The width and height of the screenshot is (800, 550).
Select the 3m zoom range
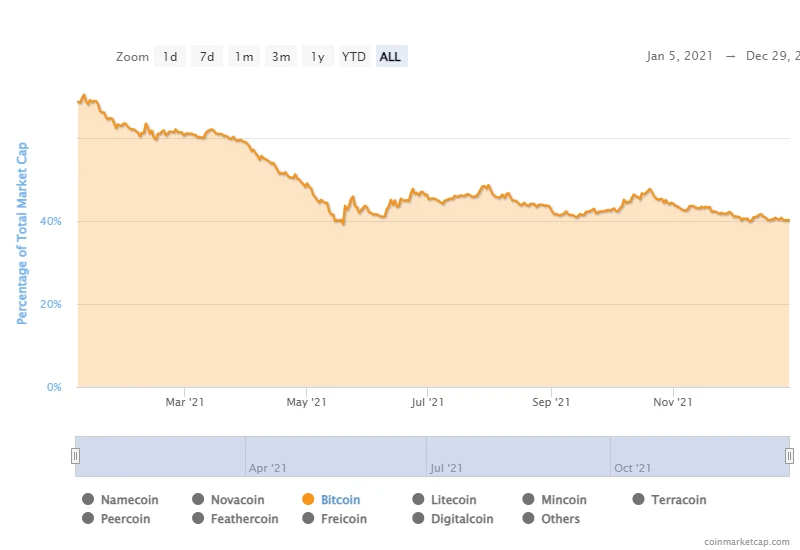click(281, 57)
